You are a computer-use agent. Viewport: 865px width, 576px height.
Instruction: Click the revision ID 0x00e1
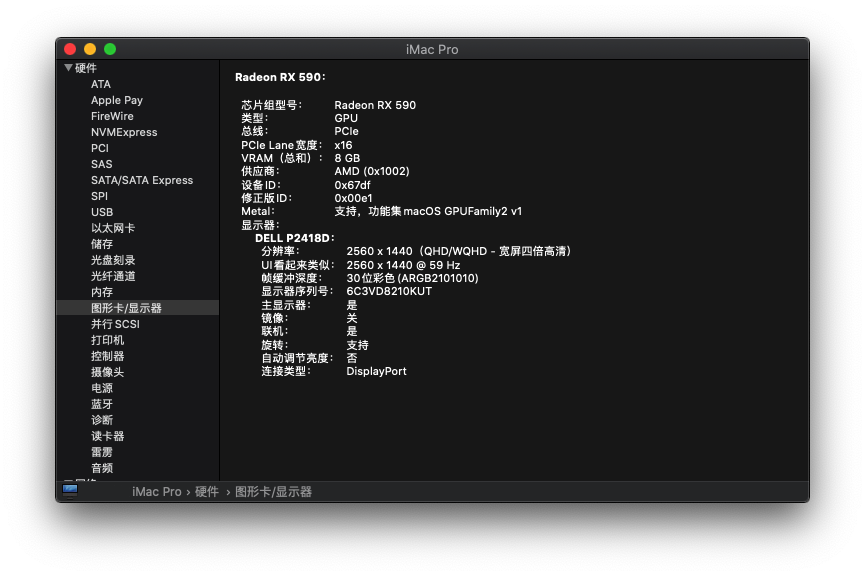tap(353, 199)
